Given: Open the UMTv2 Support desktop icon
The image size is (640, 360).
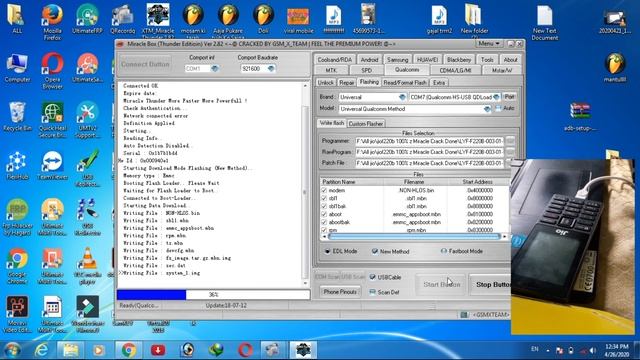Looking at the screenshot, I should [x=87, y=119].
